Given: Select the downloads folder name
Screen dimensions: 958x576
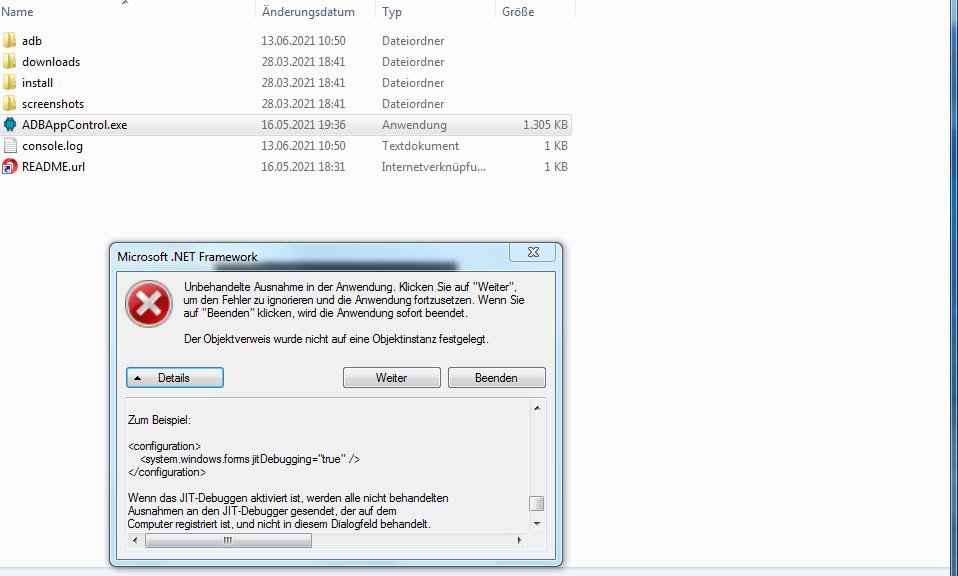Looking at the screenshot, I should coord(51,62).
